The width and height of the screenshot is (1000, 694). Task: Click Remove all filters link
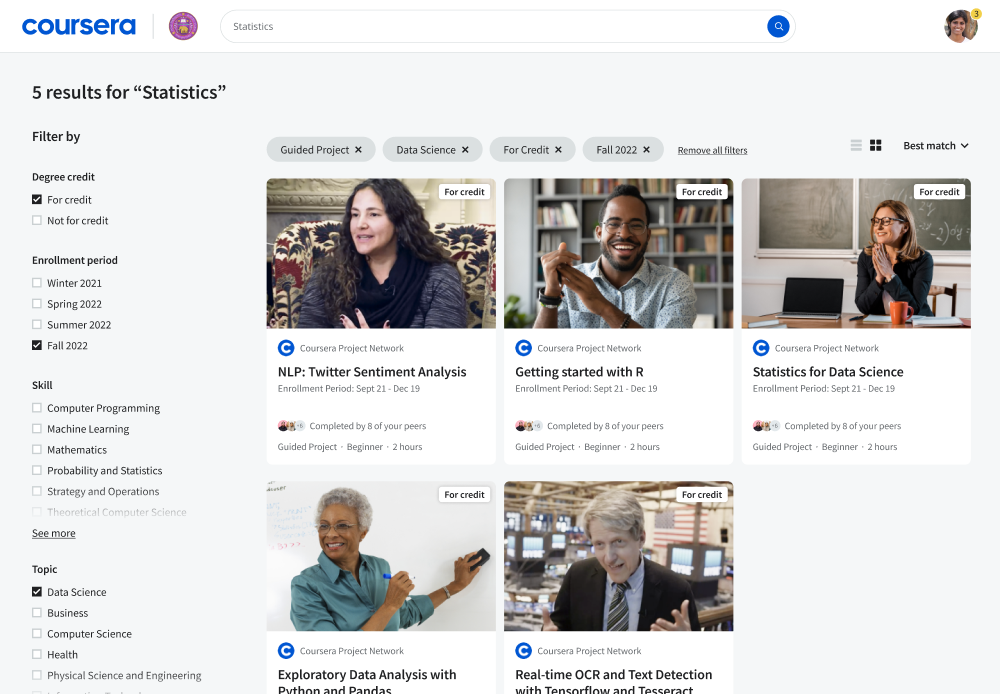point(712,150)
